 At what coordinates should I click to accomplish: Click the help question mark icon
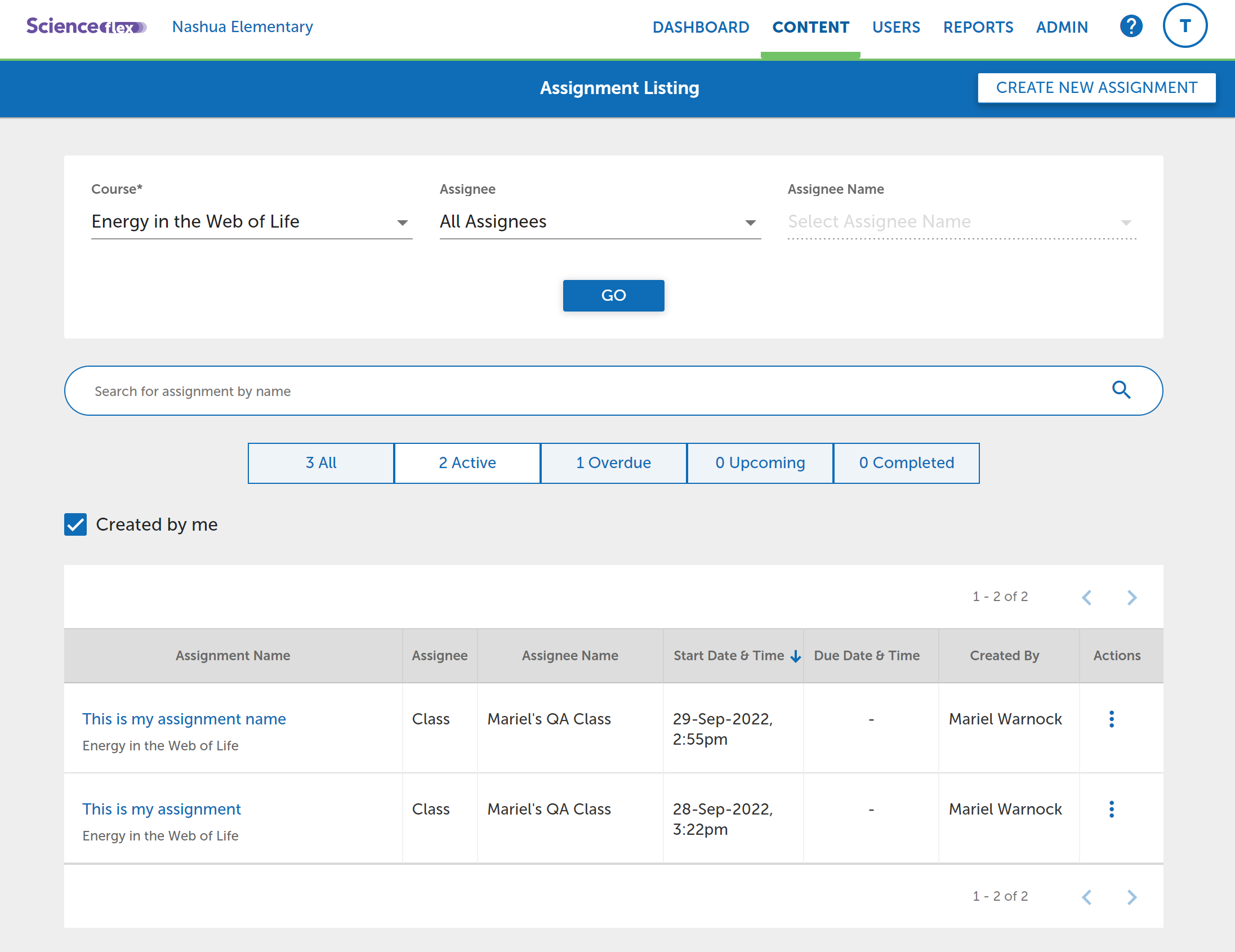coord(1131,26)
